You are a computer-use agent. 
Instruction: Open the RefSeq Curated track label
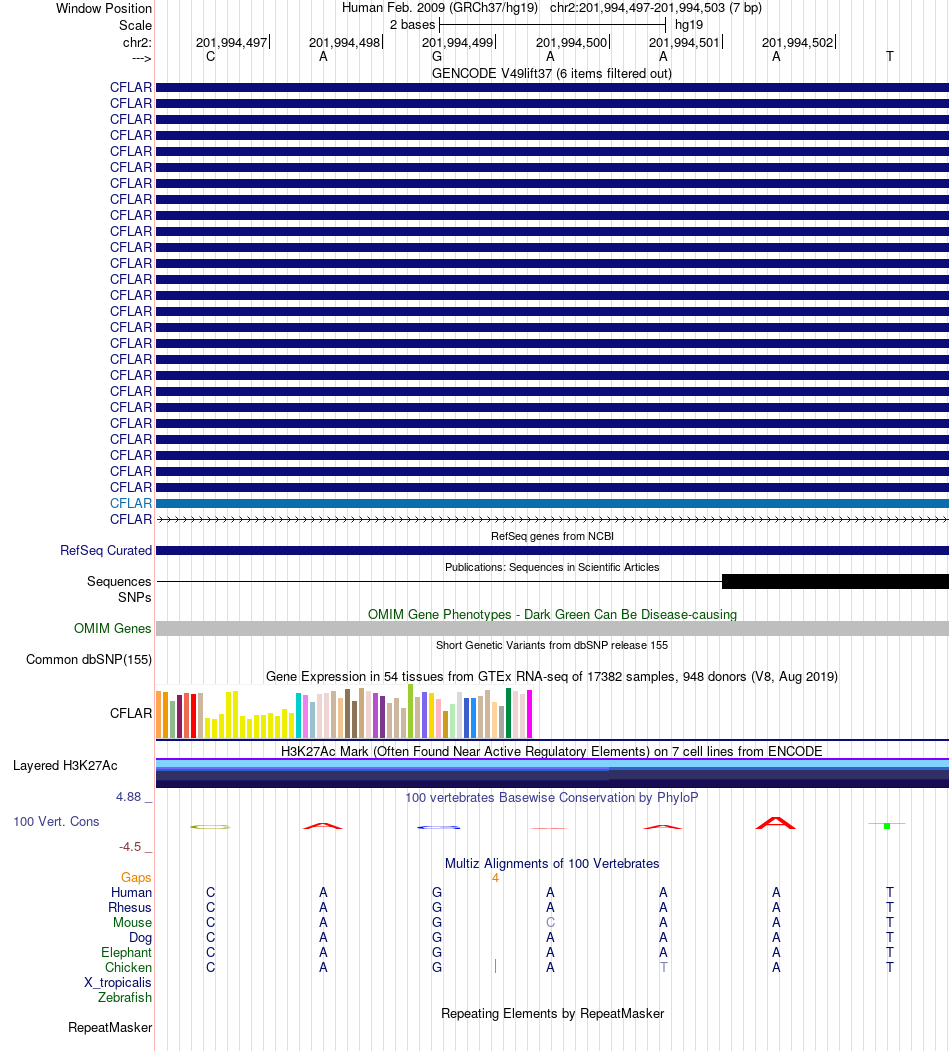(x=106, y=550)
